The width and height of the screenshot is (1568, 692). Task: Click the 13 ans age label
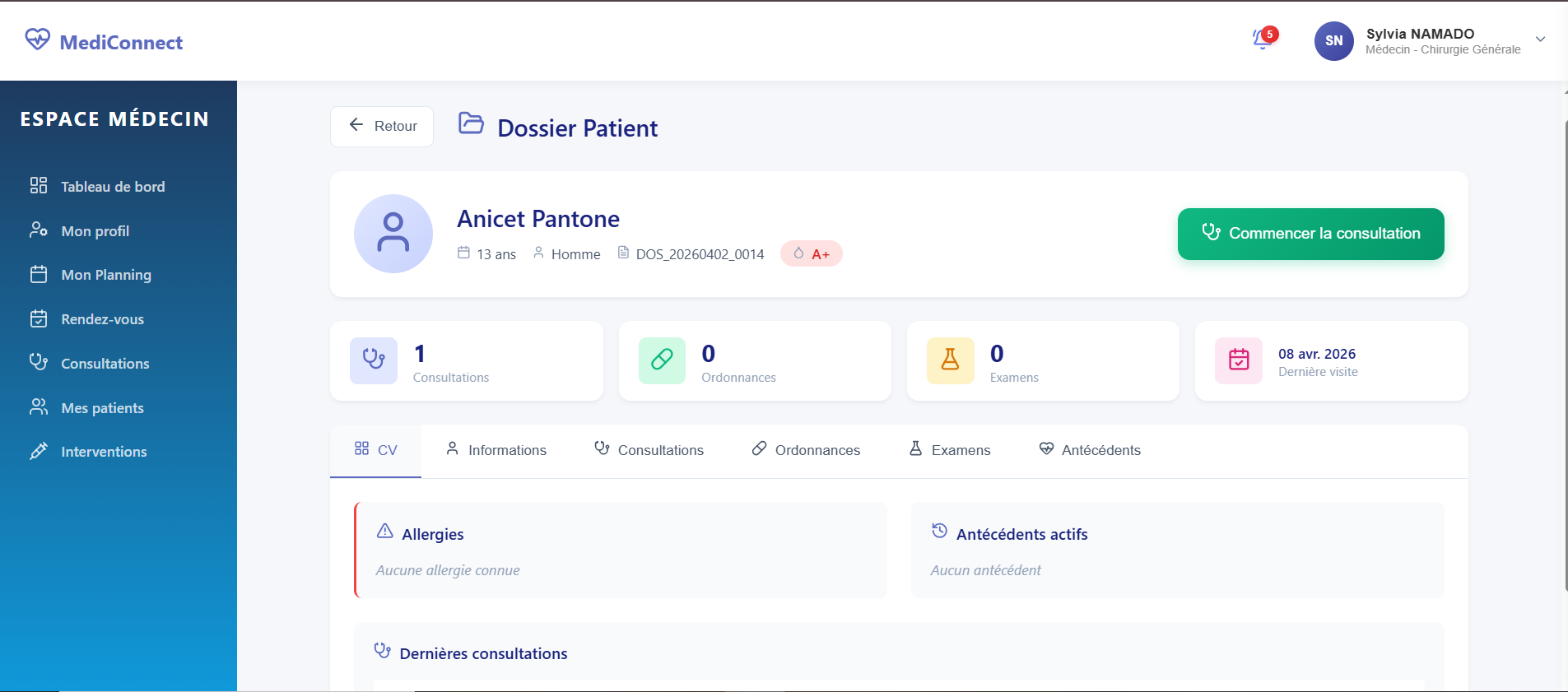click(496, 254)
